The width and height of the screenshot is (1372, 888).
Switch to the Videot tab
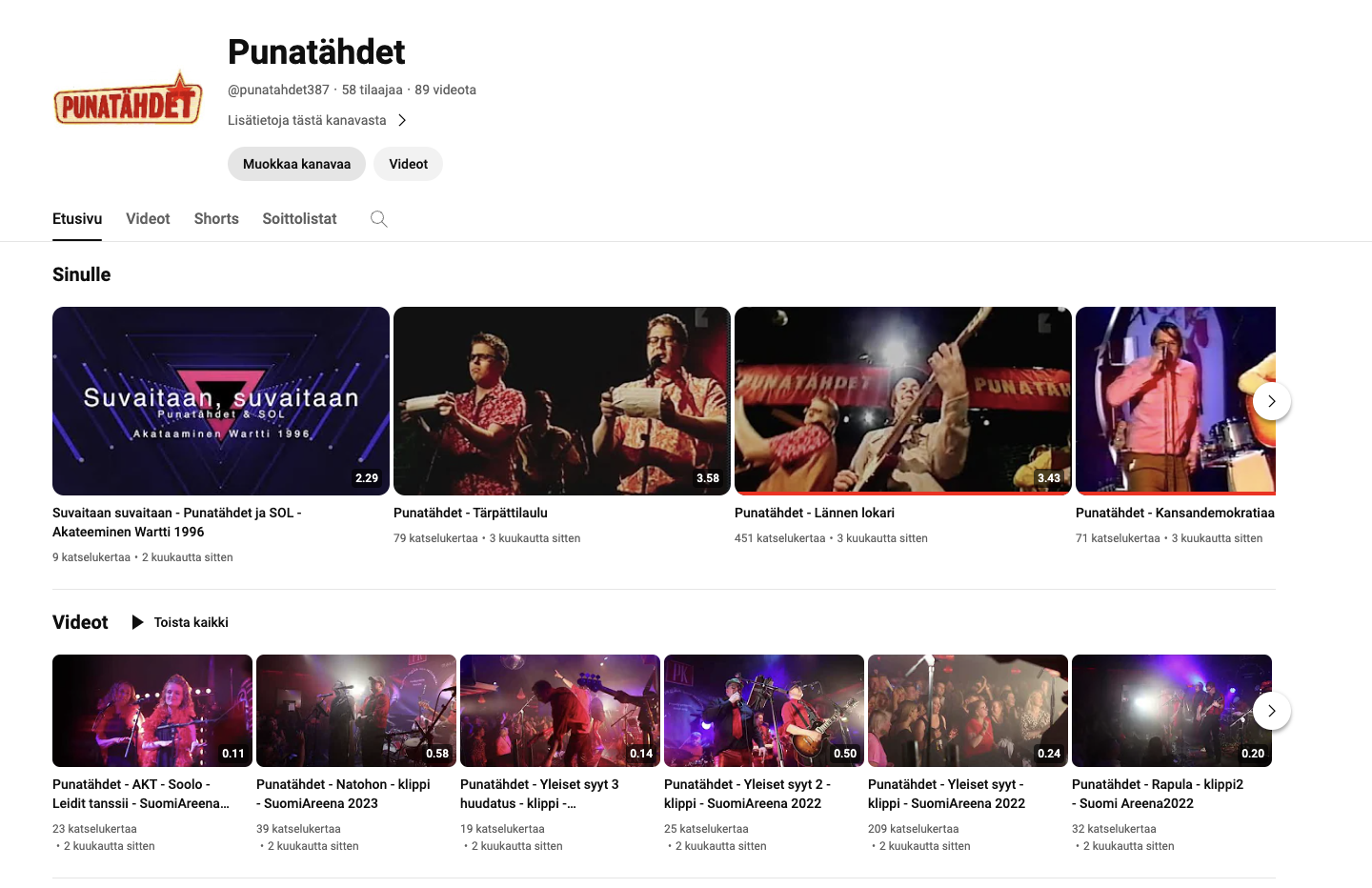click(148, 218)
